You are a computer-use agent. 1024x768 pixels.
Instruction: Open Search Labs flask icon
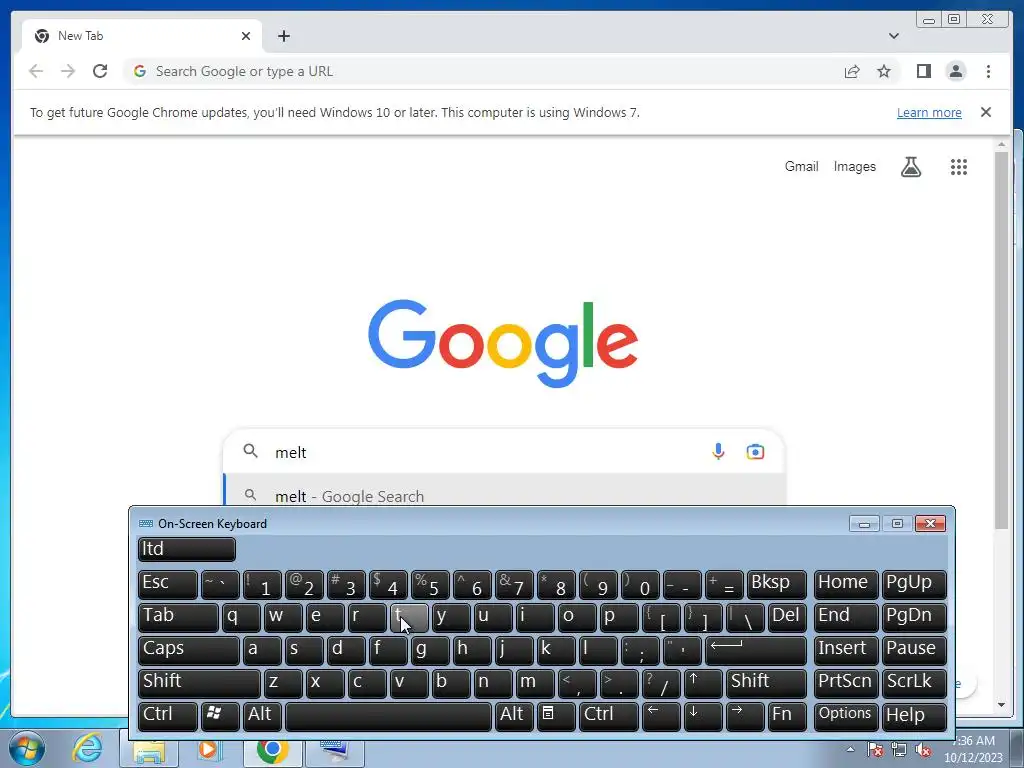911,167
